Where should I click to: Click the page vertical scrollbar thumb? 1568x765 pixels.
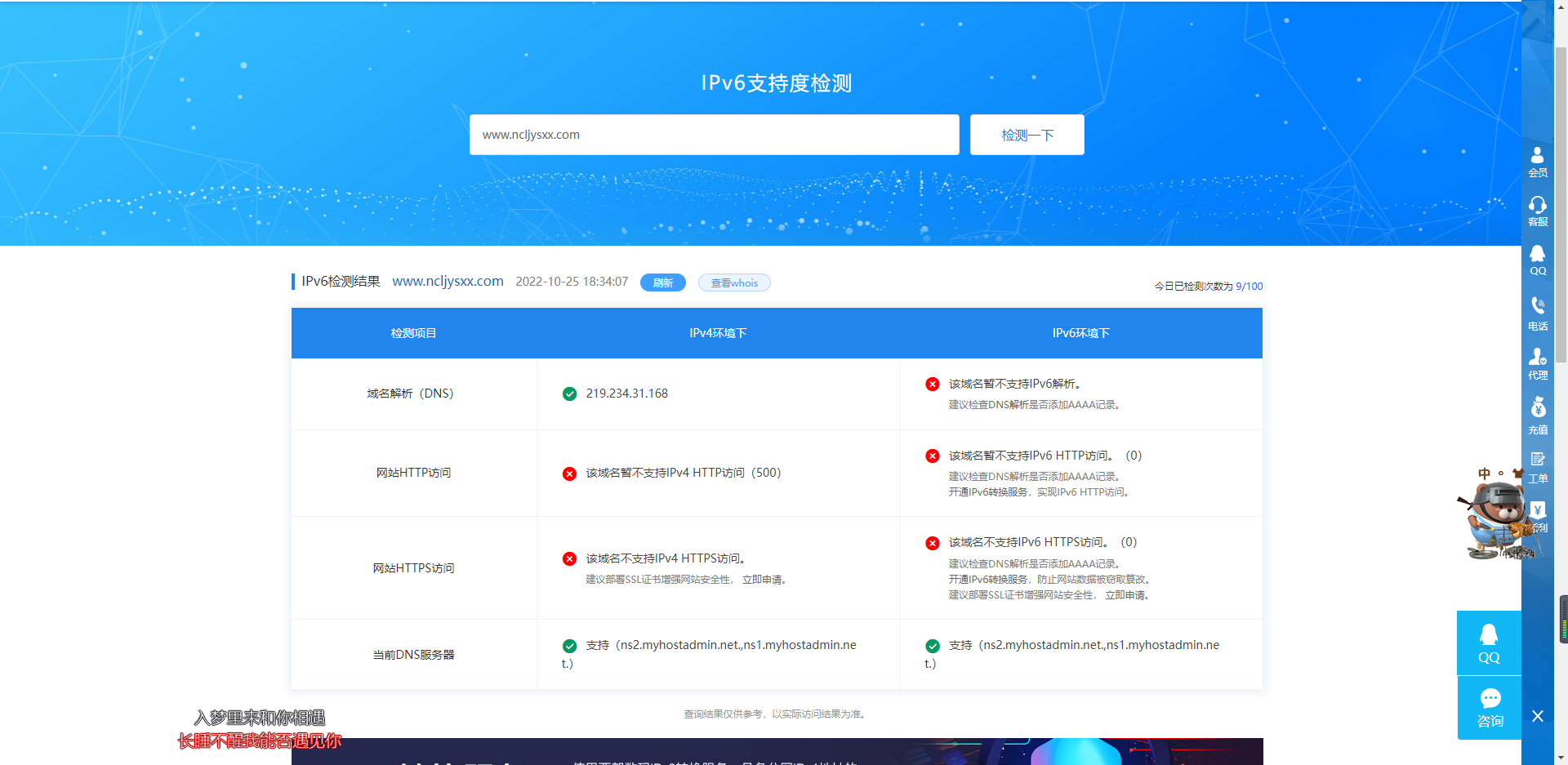tap(1561, 204)
